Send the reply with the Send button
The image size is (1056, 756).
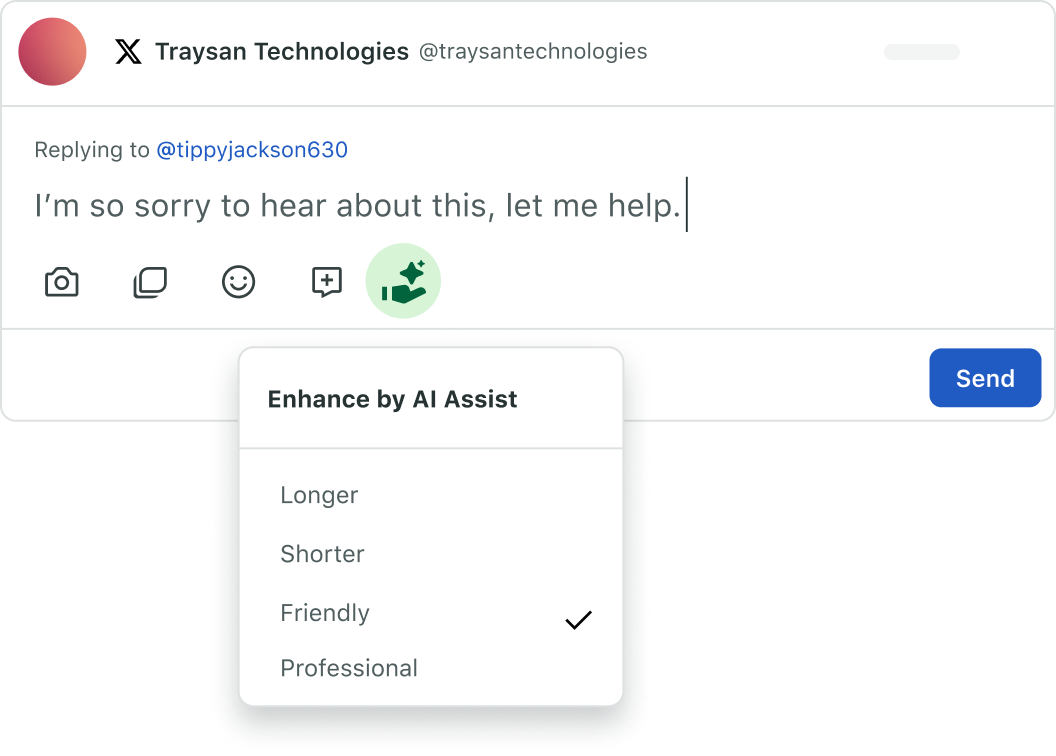click(x=985, y=378)
